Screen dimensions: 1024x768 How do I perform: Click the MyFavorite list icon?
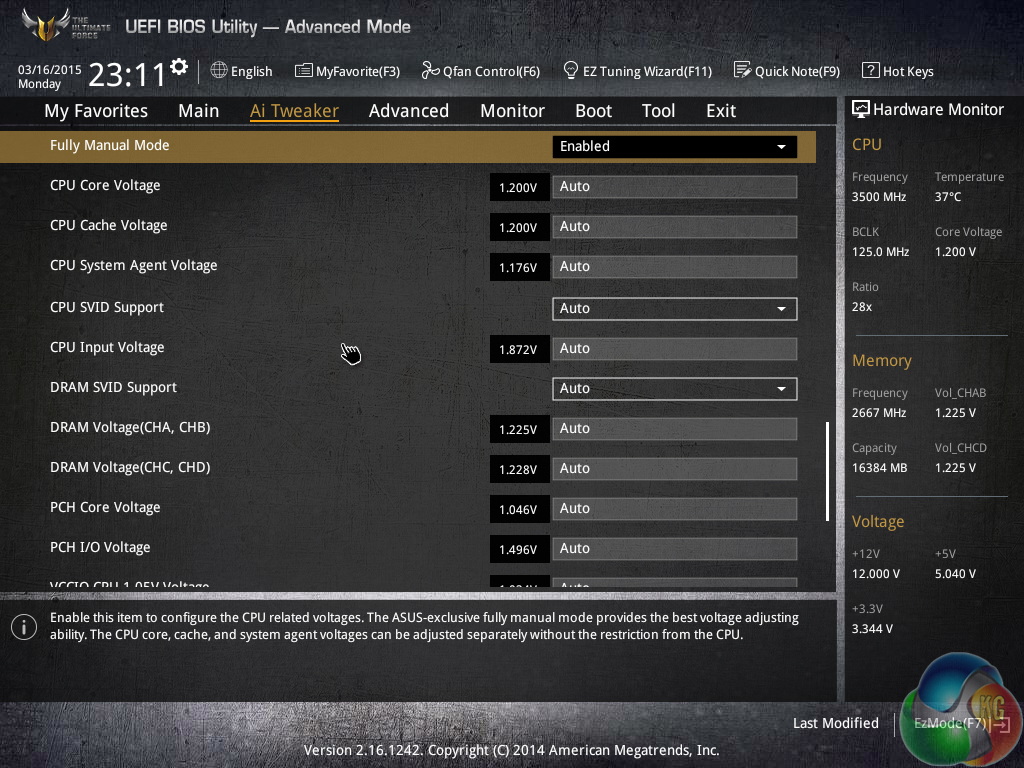click(303, 71)
